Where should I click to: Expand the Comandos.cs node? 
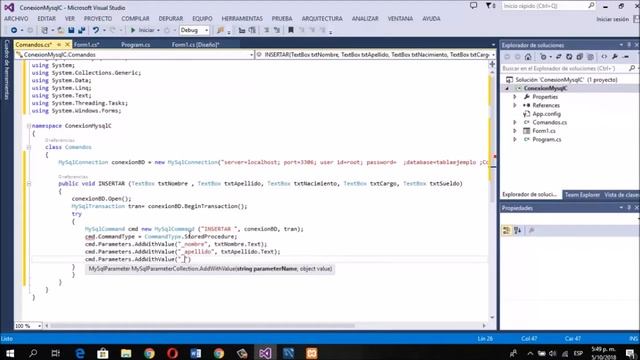(515, 122)
